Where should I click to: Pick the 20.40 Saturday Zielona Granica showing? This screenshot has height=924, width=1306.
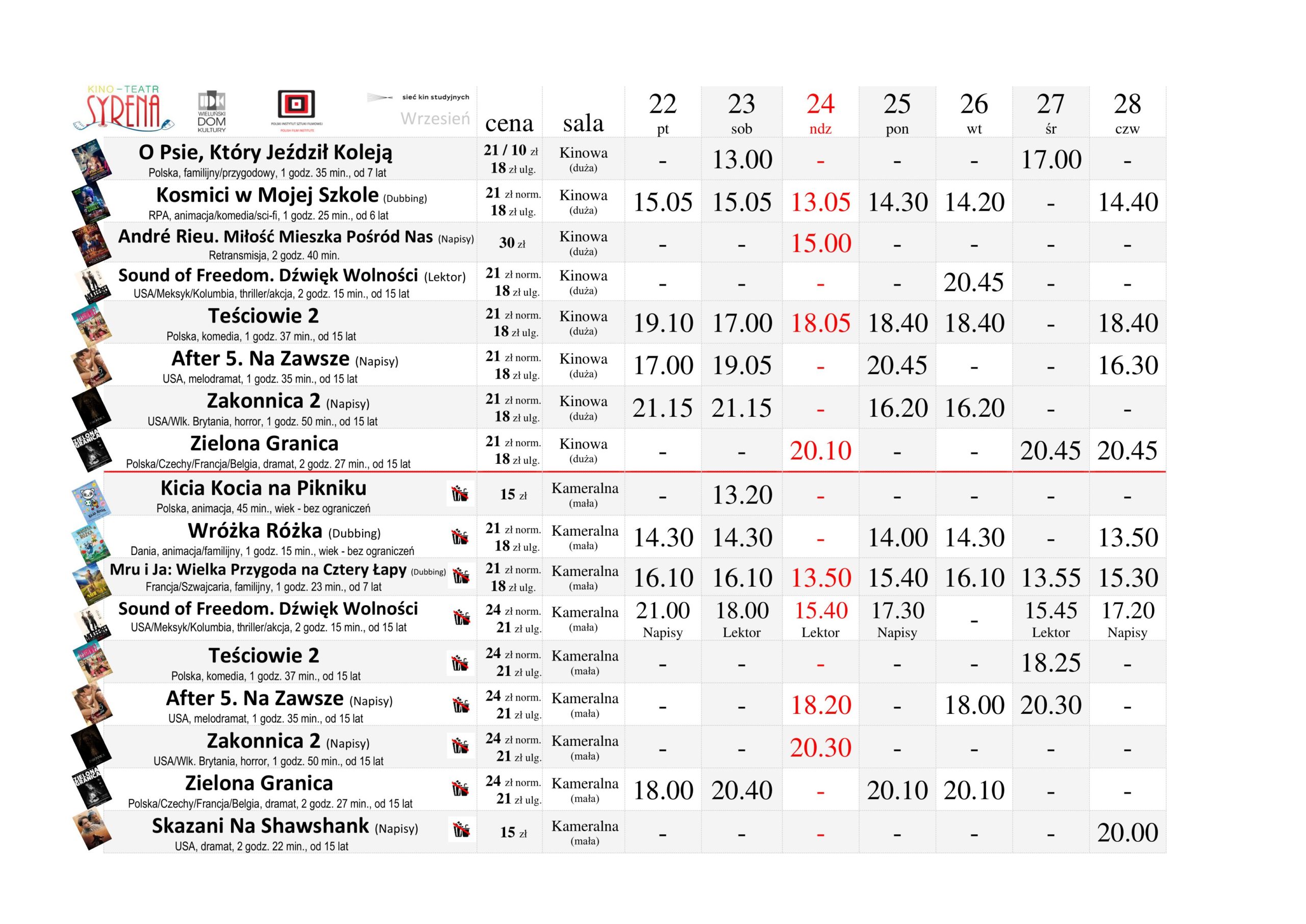coord(742,790)
